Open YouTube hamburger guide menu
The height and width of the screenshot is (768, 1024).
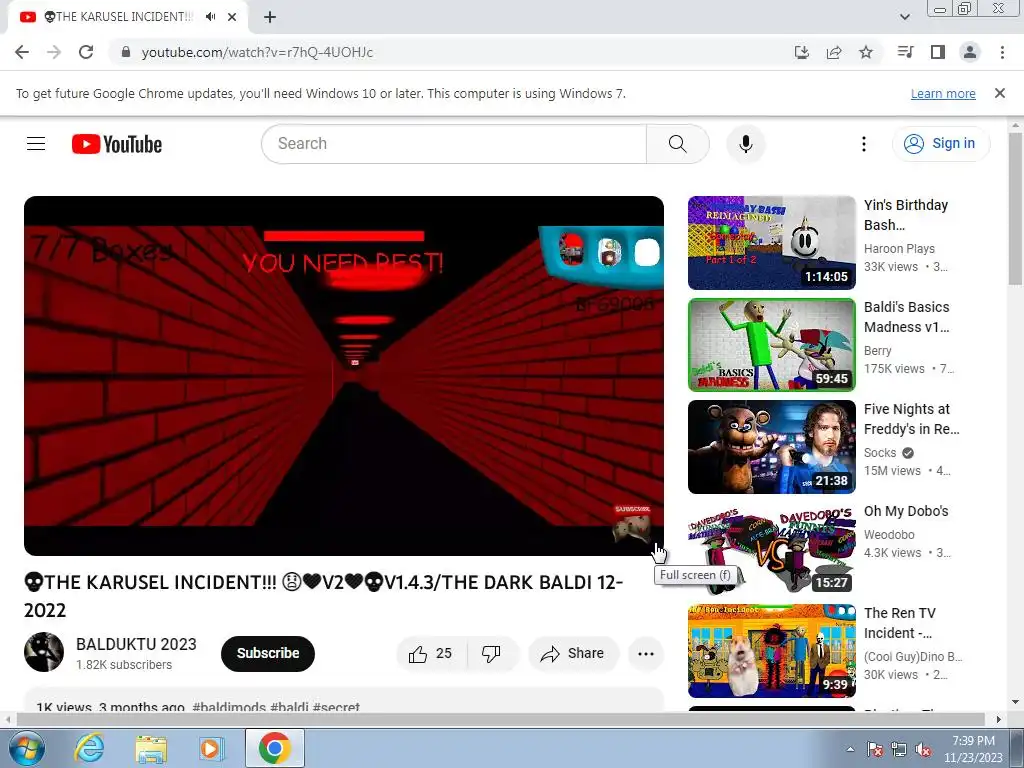[36, 144]
